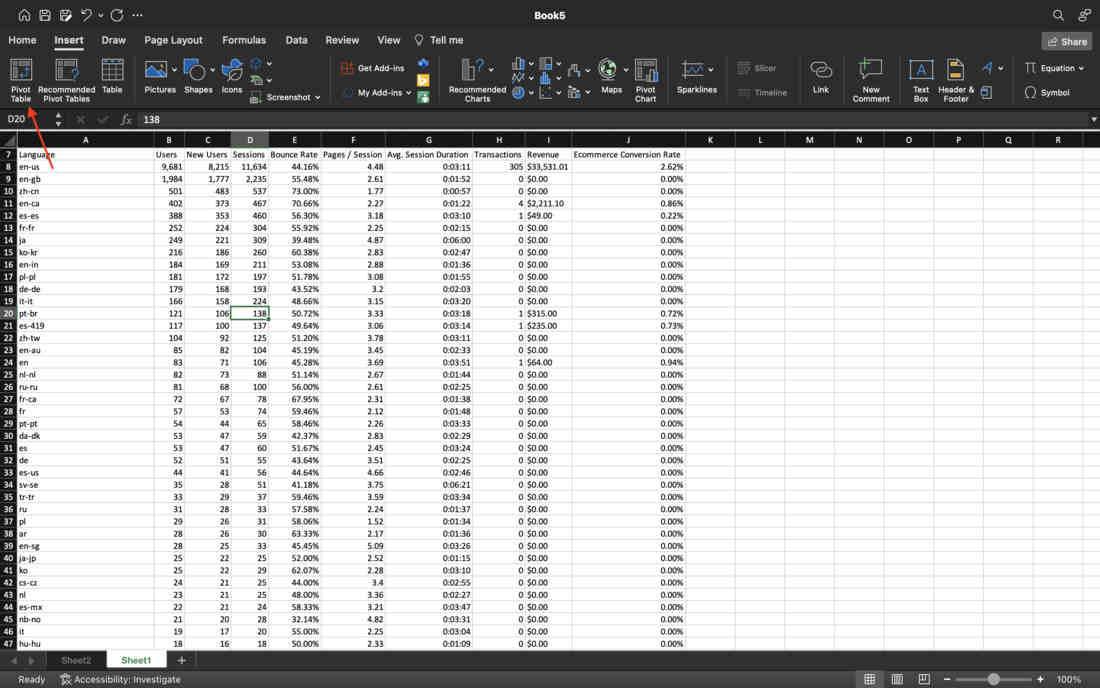The width and height of the screenshot is (1100, 688).
Task: Click Get Add-ins
Action: point(373,68)
